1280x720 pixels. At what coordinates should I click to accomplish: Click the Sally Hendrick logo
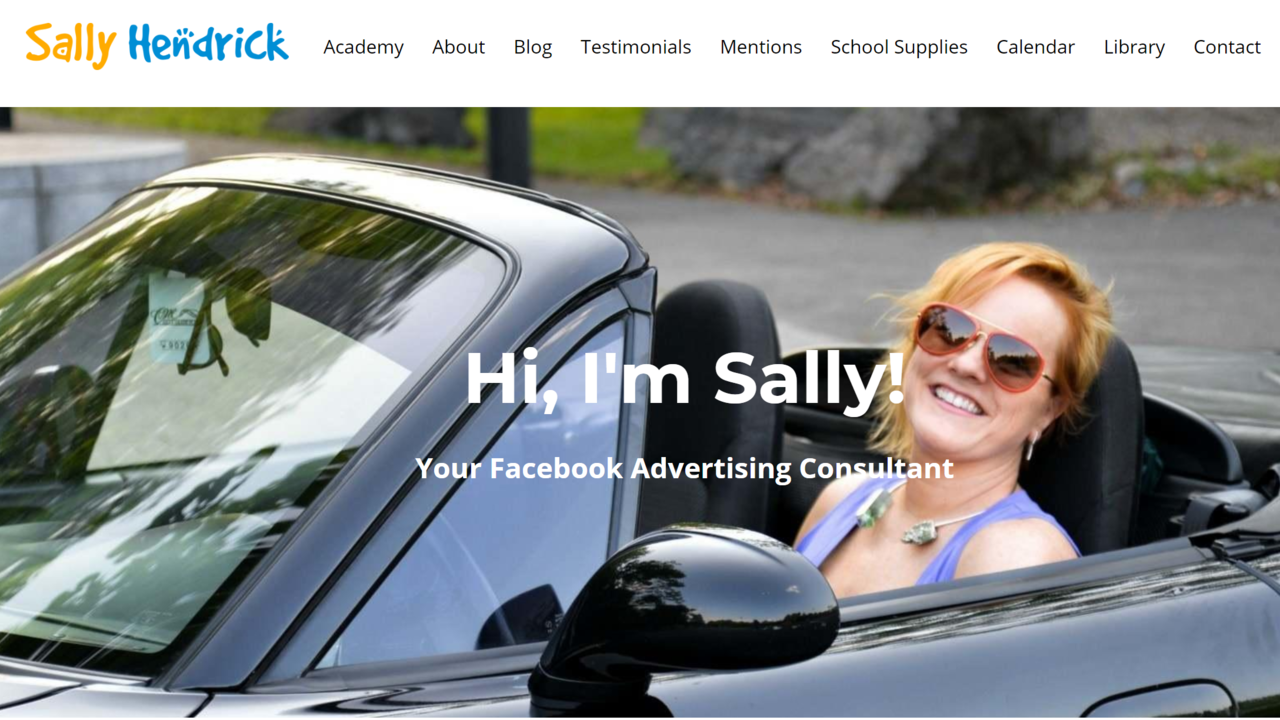coord(157,45)
